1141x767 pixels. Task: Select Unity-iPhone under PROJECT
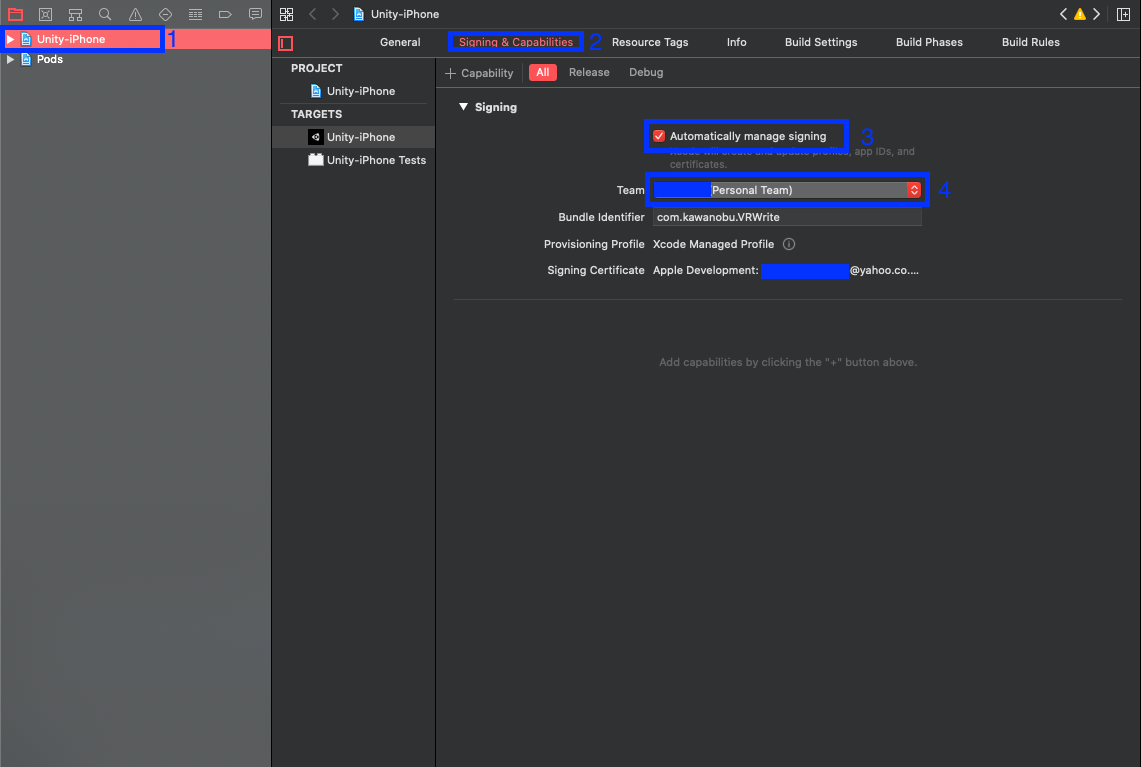(354, 91)
